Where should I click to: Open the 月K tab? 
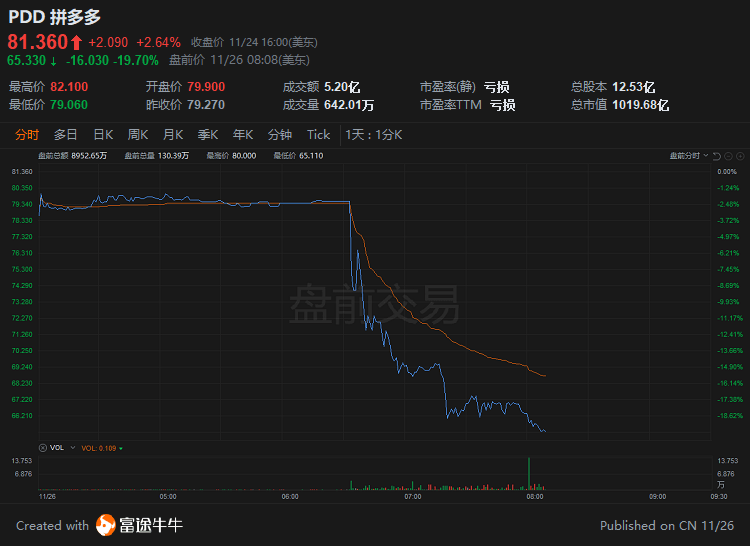point(173,135)
